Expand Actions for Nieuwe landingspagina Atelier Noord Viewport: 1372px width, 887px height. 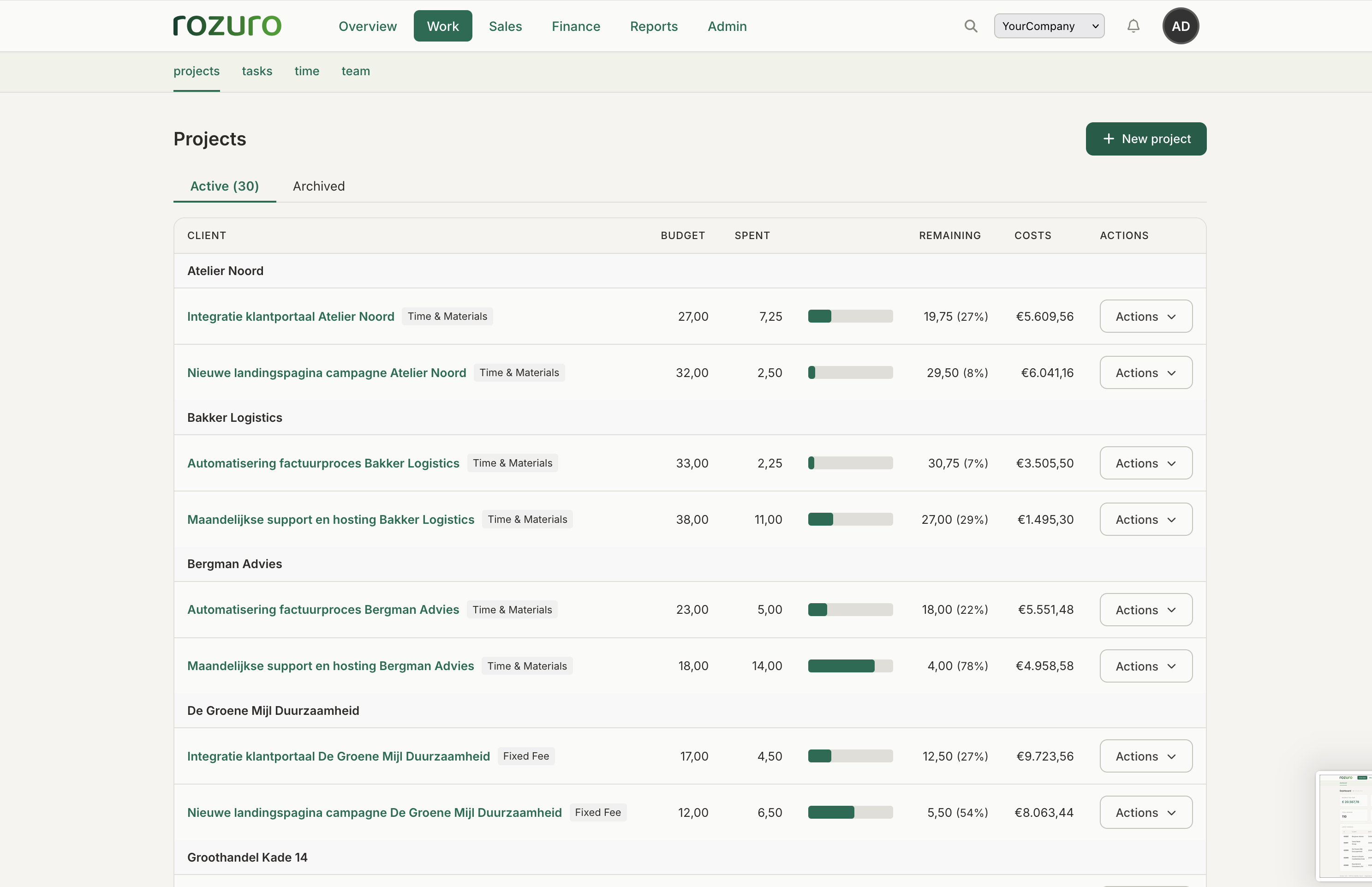1146,372
